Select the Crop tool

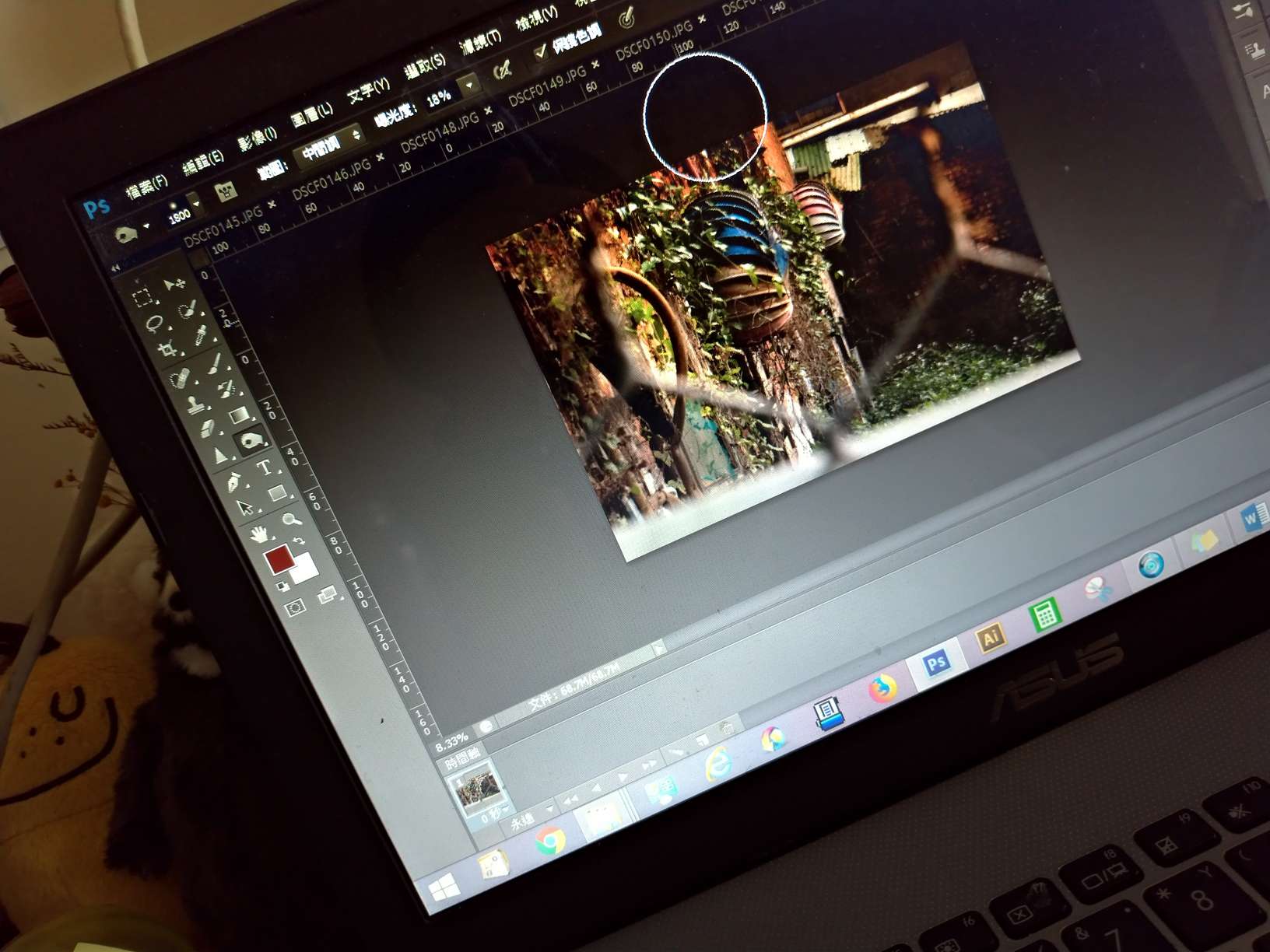pos(167,349)
